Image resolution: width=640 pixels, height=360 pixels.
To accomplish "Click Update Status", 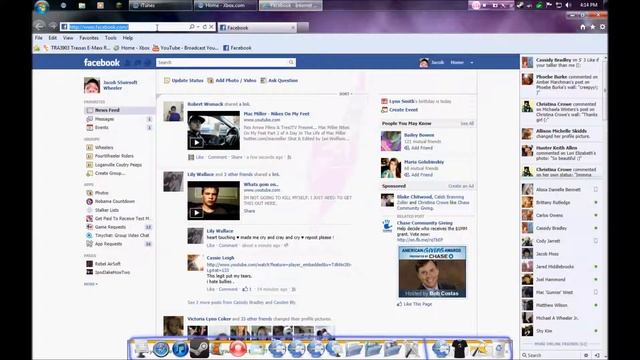I will (x=184, y=80).
